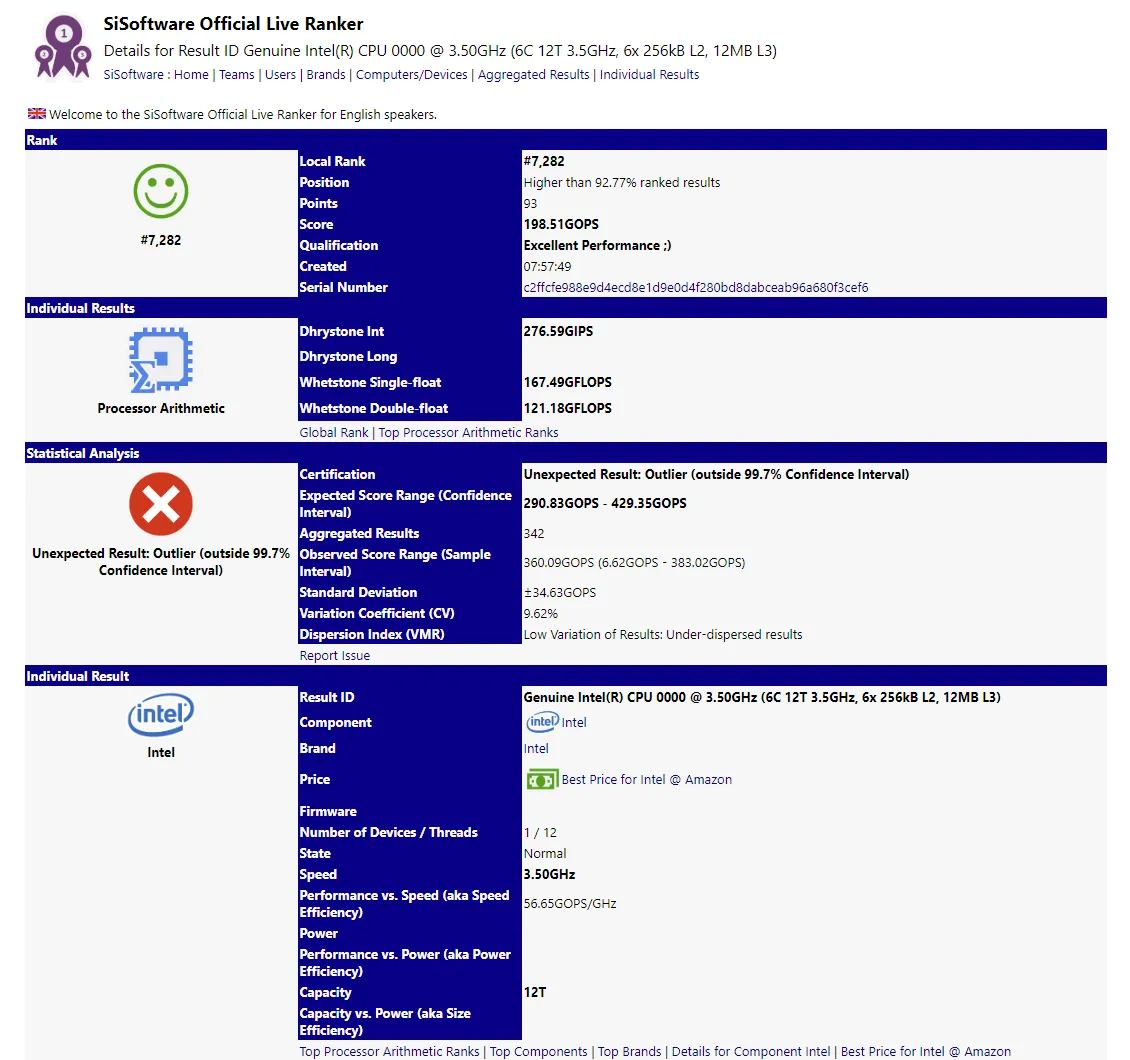This screenshot has width=1130, height=1060.
Task: Click the small Intel logo beside Component
Action: point(543,722)
